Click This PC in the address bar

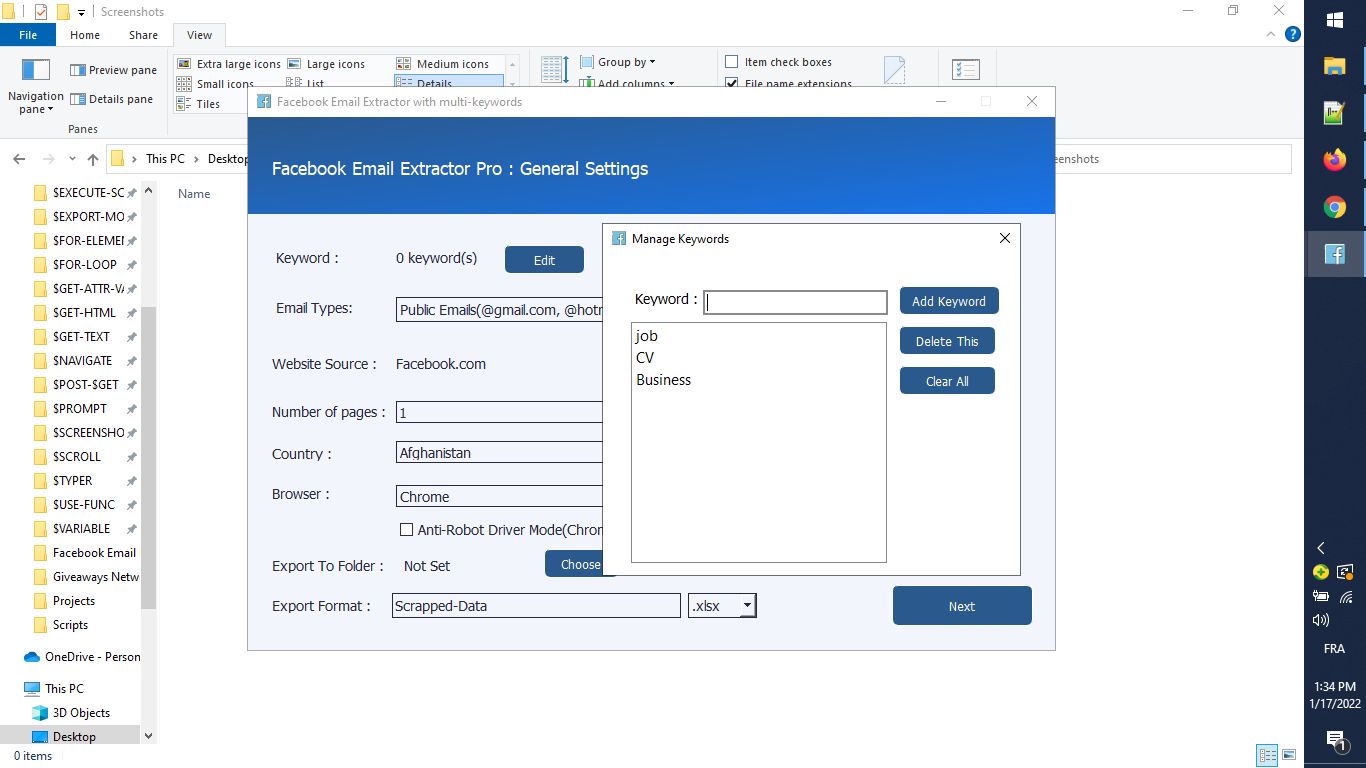165,159
